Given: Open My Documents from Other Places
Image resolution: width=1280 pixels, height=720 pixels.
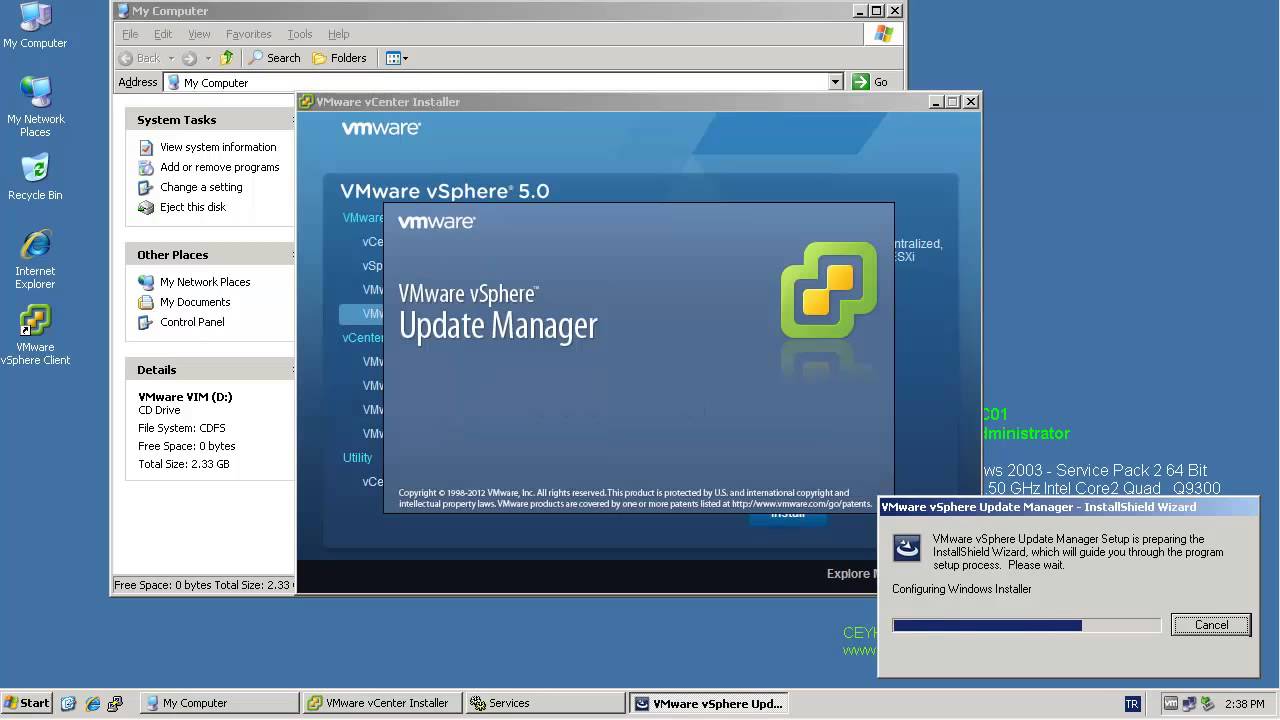Looking at the screenshot, I should point(194,302).
